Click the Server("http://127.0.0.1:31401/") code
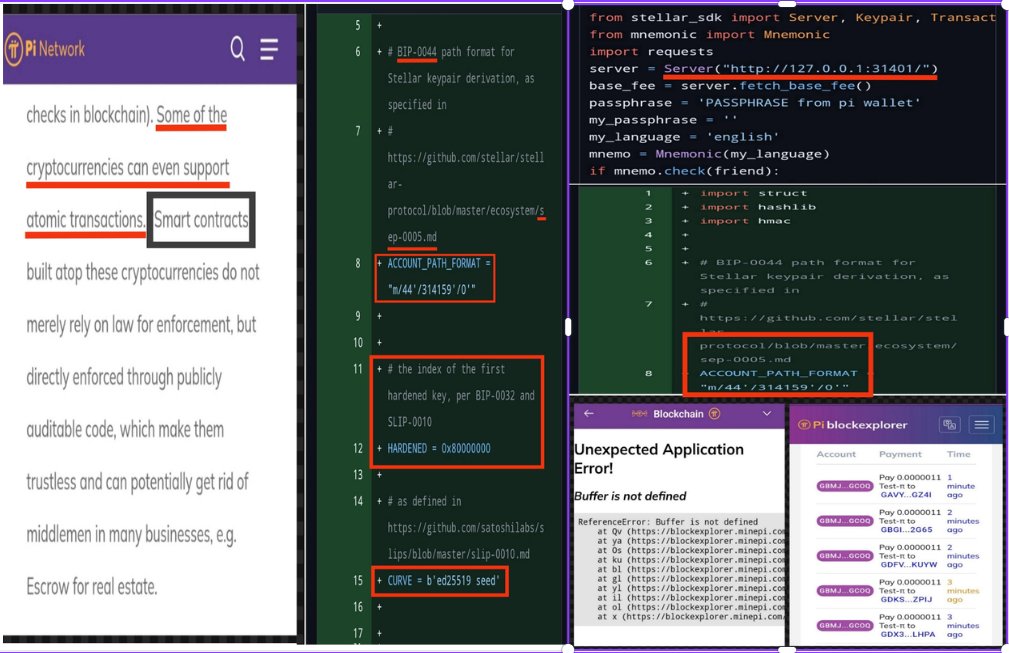The width and height of the screenshot is (1009, 653). click(x=801, y=68)
